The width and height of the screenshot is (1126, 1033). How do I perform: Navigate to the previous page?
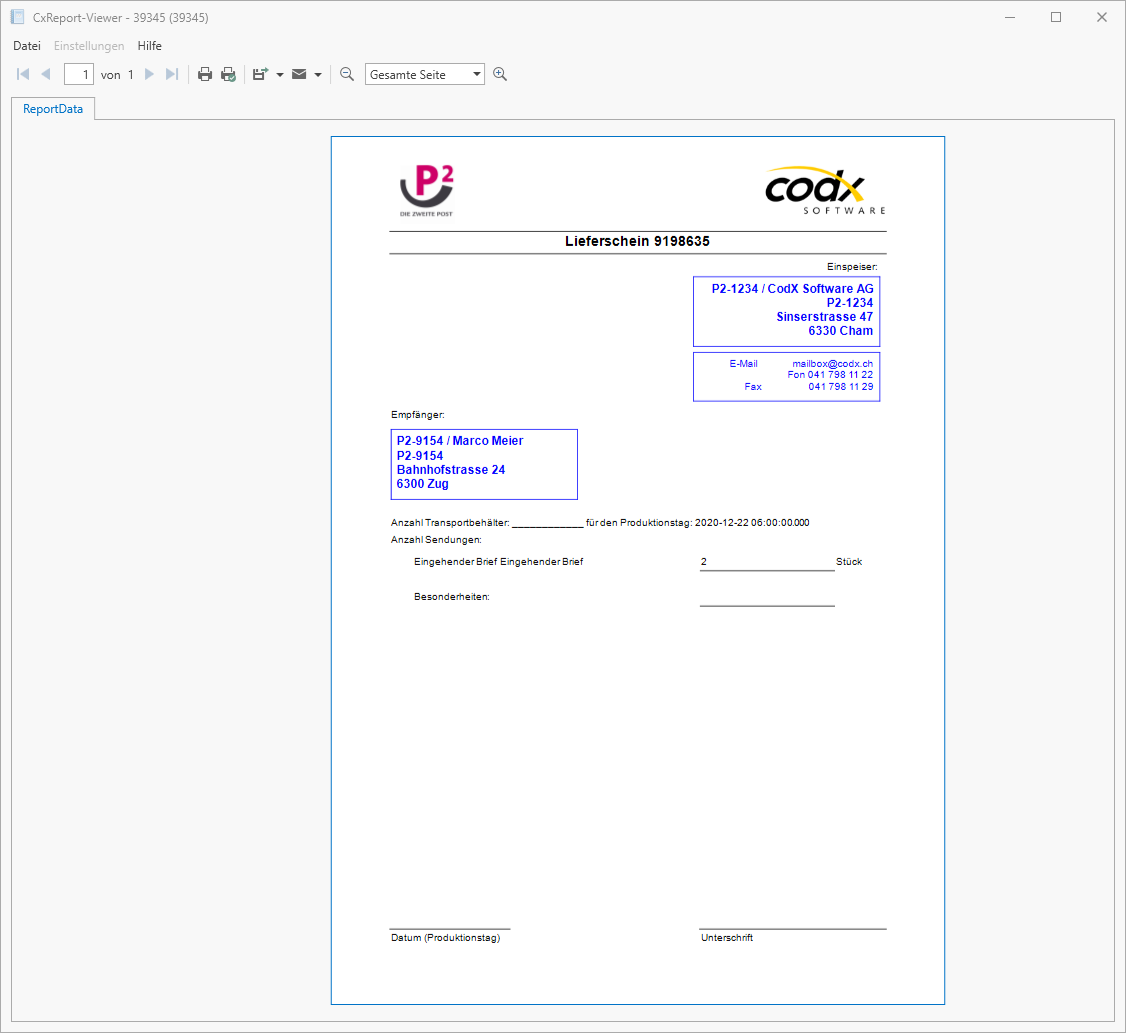(46, 73)
